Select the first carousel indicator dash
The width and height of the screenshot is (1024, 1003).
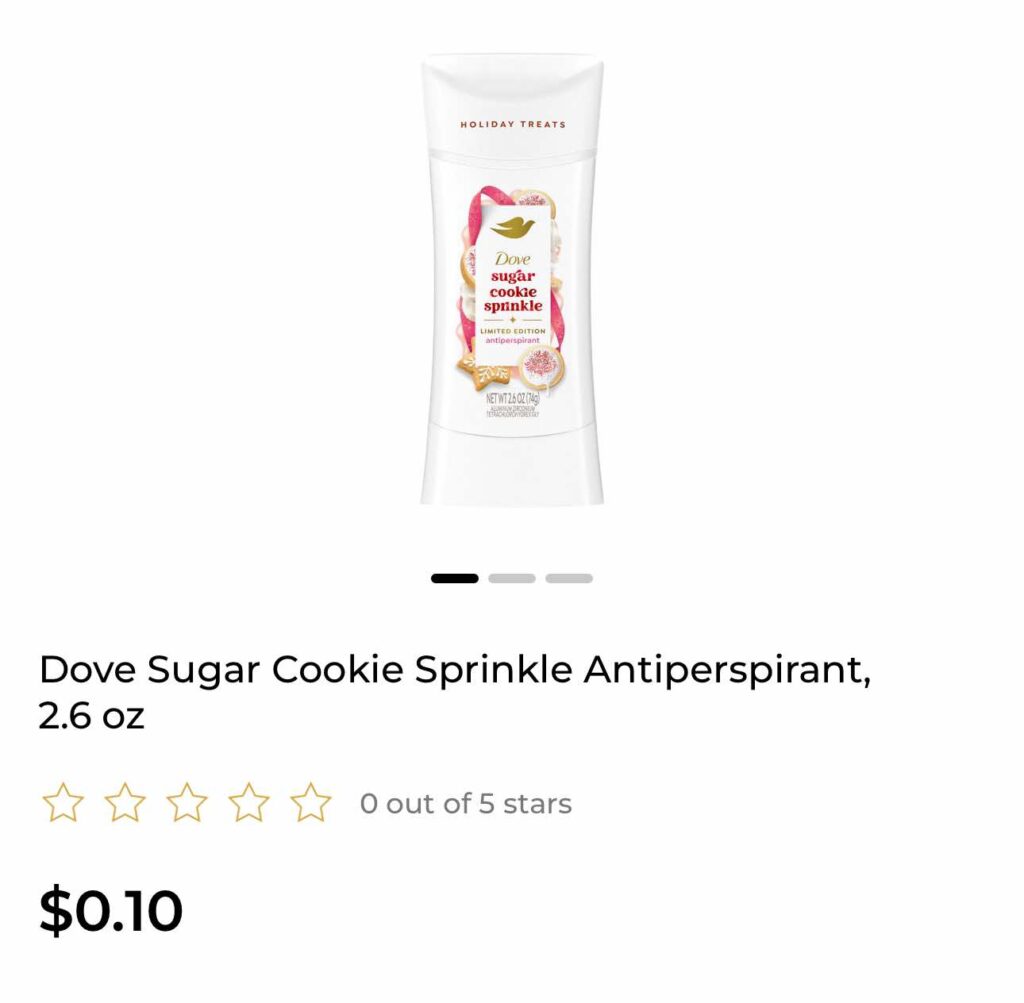(455, 579)
